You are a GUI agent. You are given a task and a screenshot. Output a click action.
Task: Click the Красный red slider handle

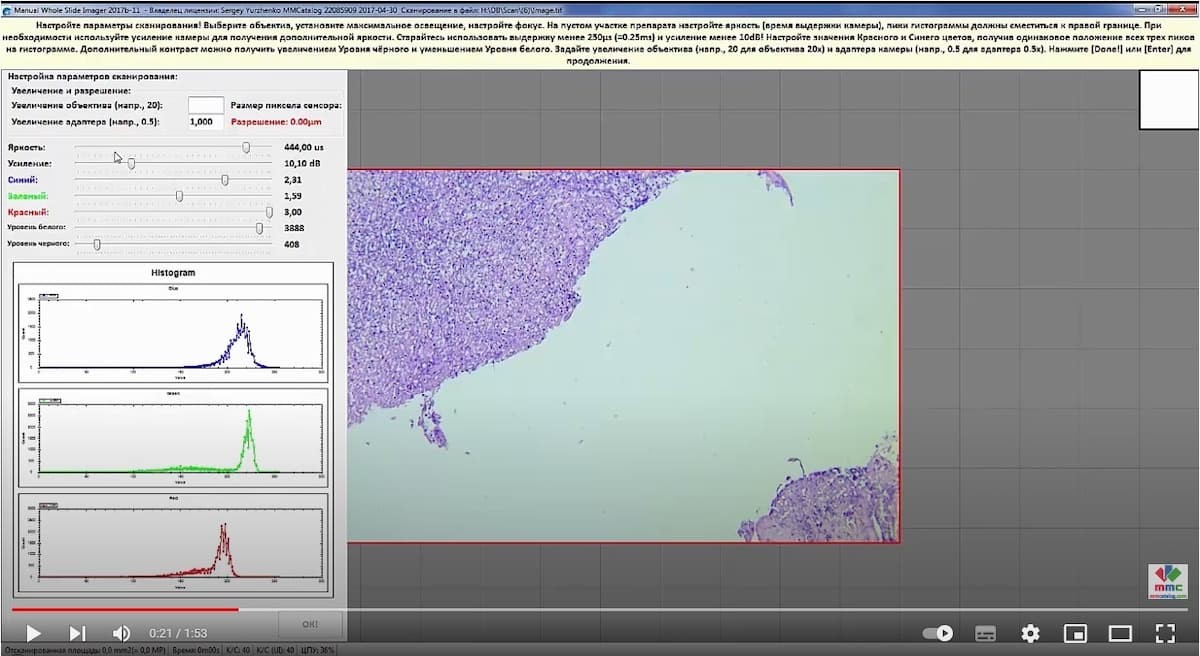point(269,212)
